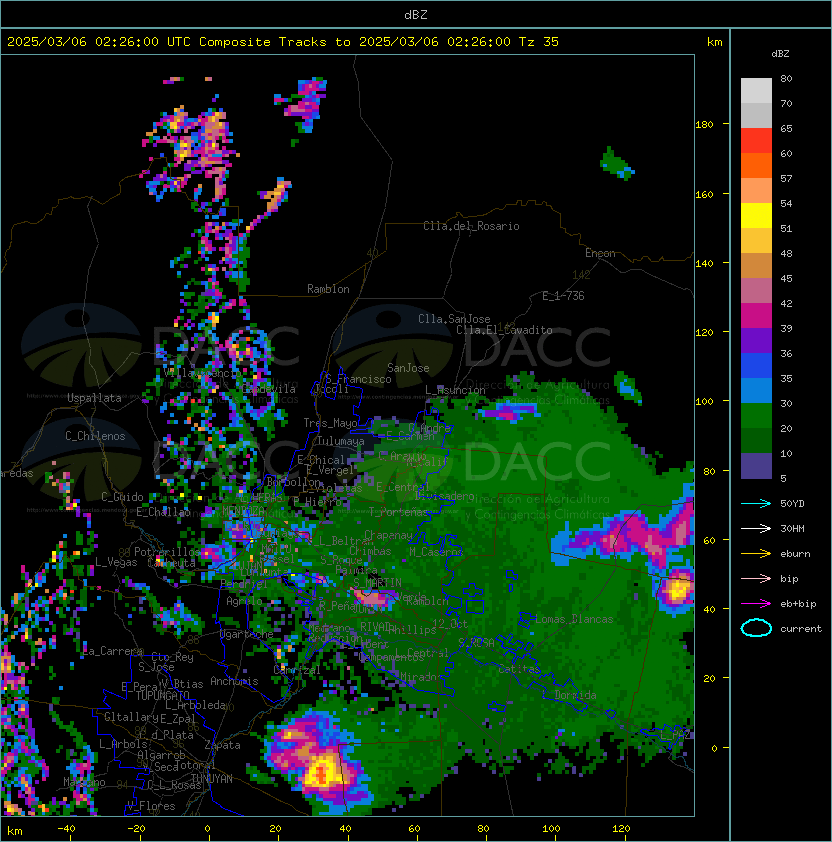Image resolution: width=832 pixels, height=842 pixels.
Task: Click the dBZ title at top
Action: 416,14
